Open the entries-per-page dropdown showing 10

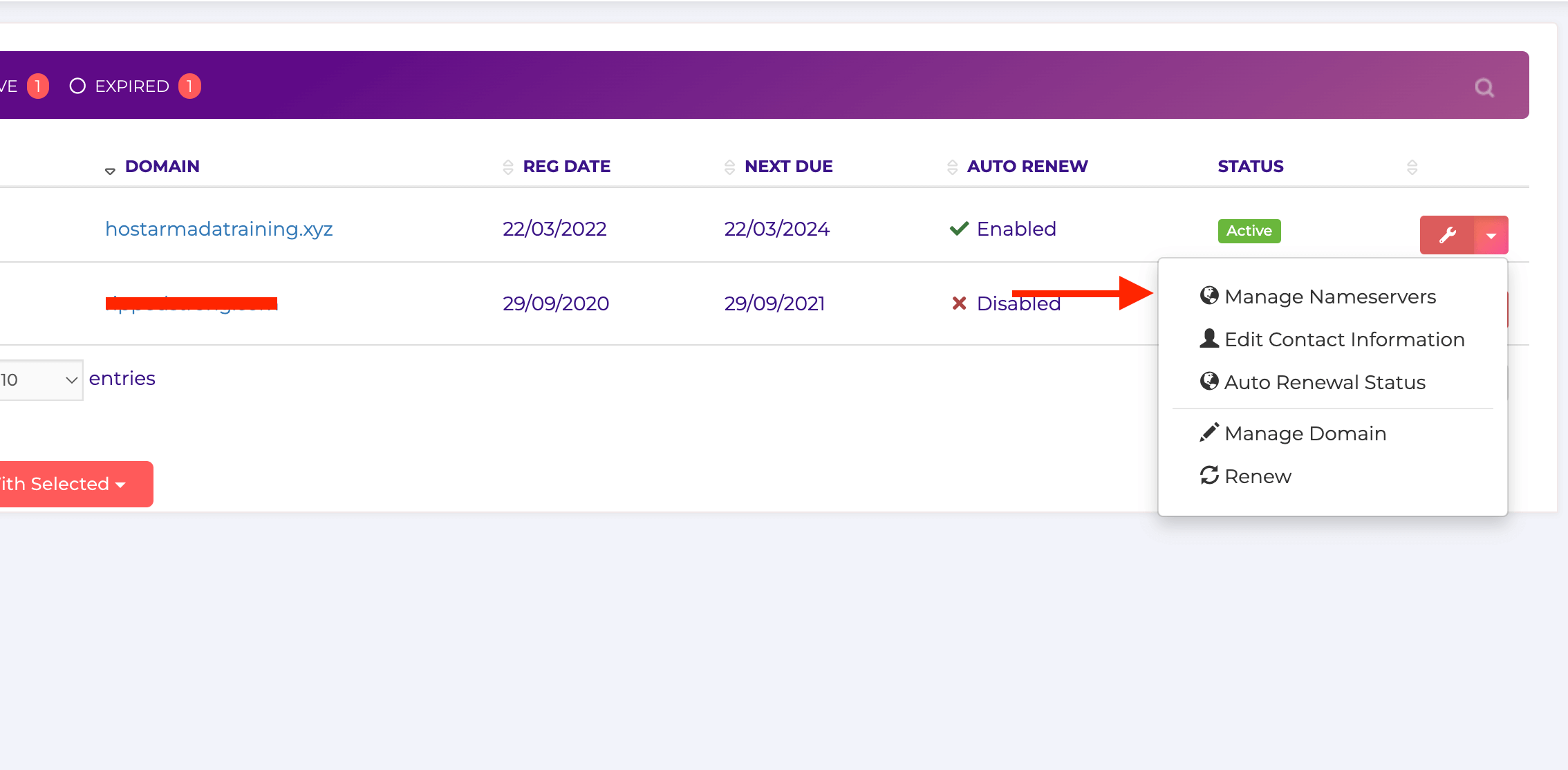point(41,379)
